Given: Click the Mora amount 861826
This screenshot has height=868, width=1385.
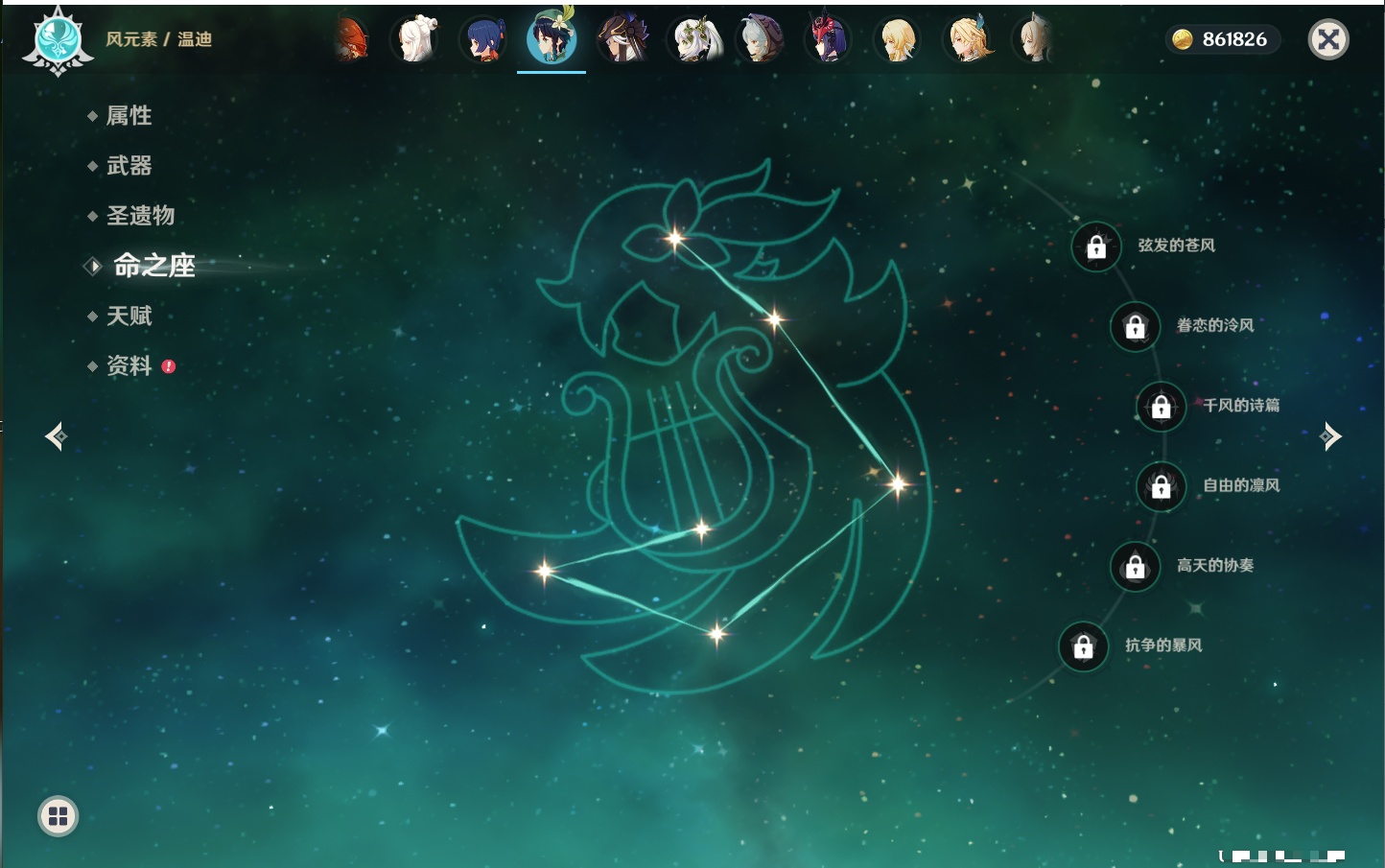Looking at the screenshot, I should 1234,39.
